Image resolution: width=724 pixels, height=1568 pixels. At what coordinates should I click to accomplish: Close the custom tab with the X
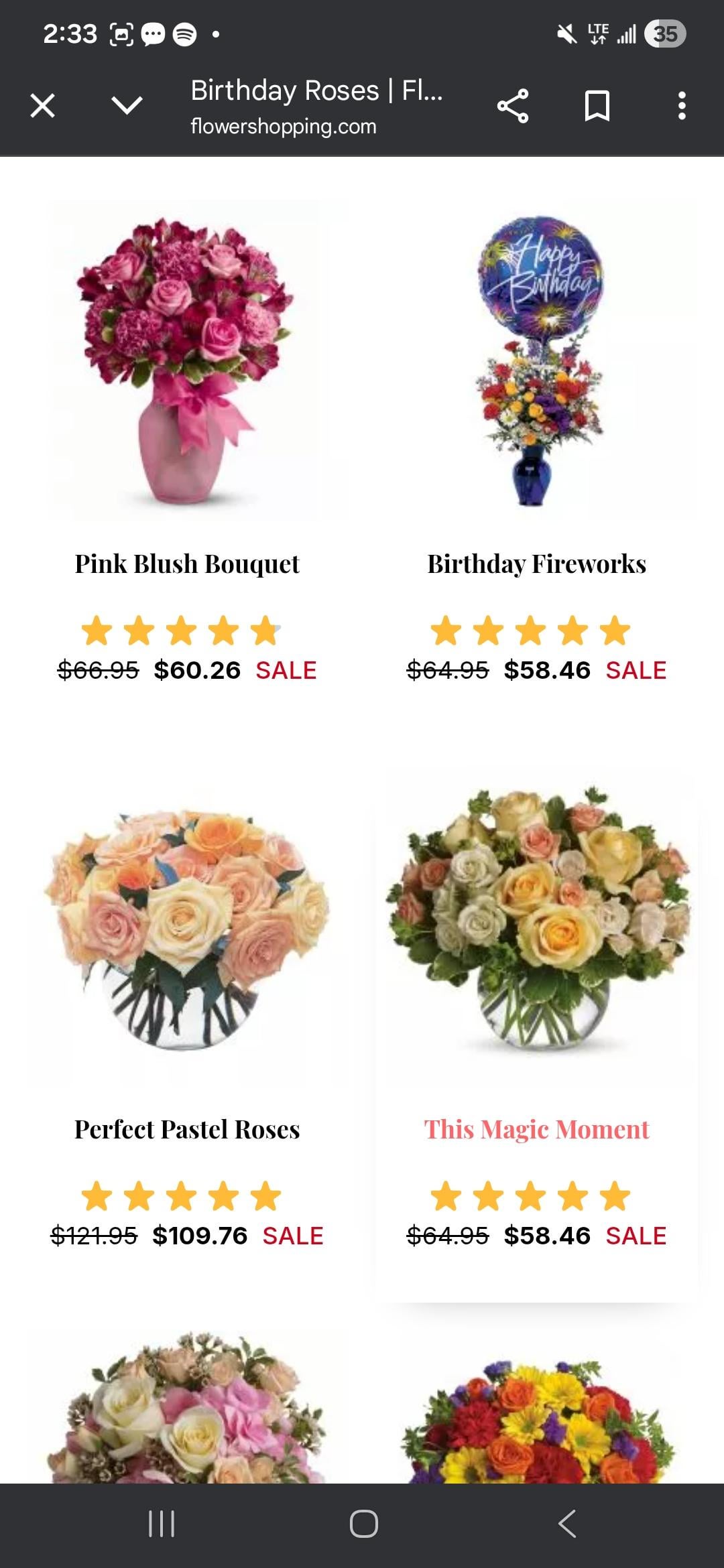[43, 106]
